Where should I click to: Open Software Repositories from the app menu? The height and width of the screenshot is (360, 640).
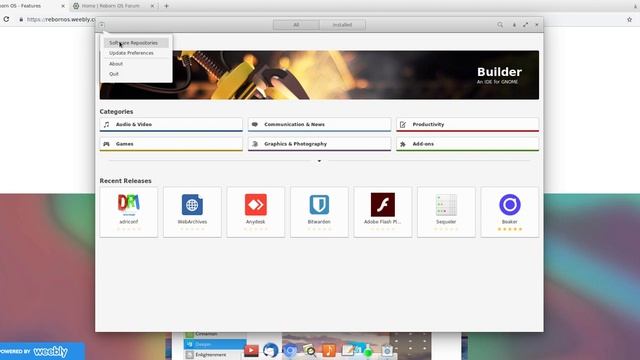[x=136, y=43]
